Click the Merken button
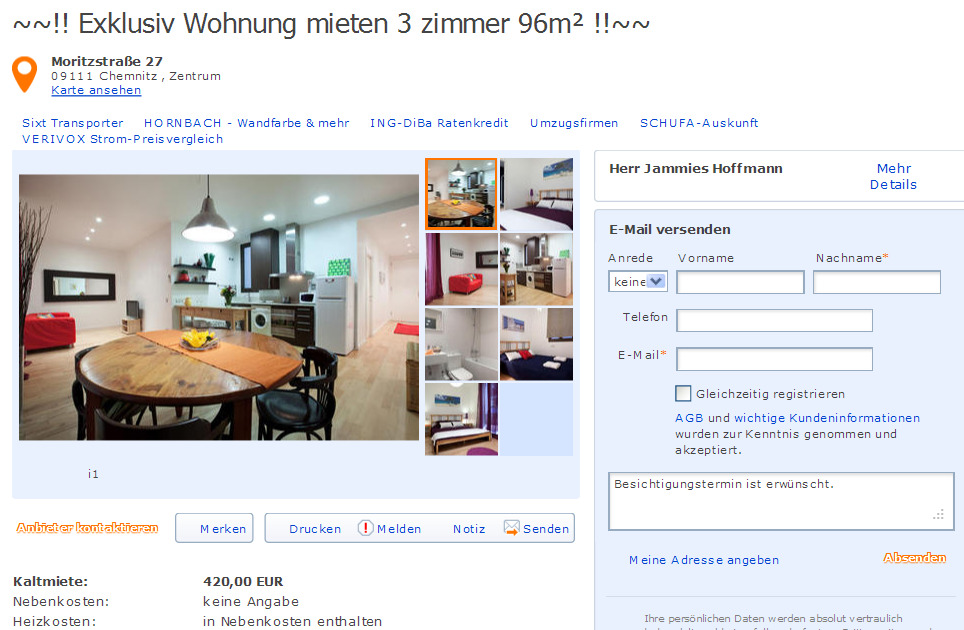Viewport: 964px width, 630px height. pyautogui.click(x=214, y=528)
